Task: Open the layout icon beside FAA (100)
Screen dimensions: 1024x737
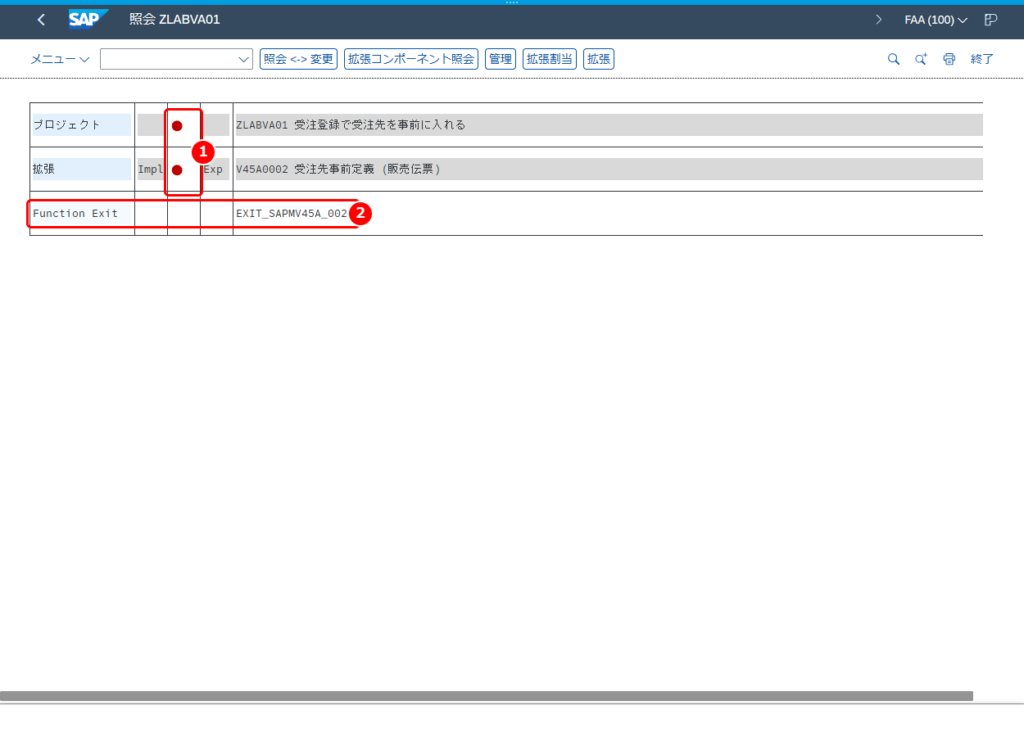Action: 991,20
